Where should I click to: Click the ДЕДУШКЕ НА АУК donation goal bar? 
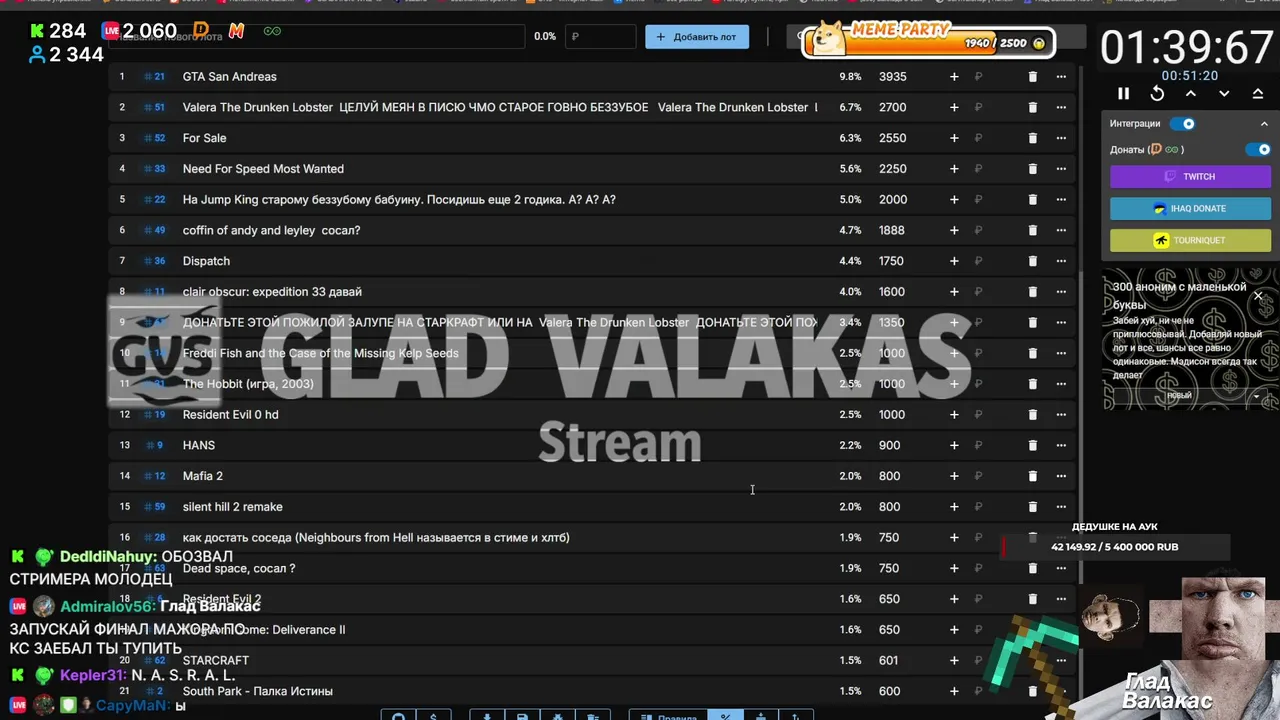(x=1115, y=547)
